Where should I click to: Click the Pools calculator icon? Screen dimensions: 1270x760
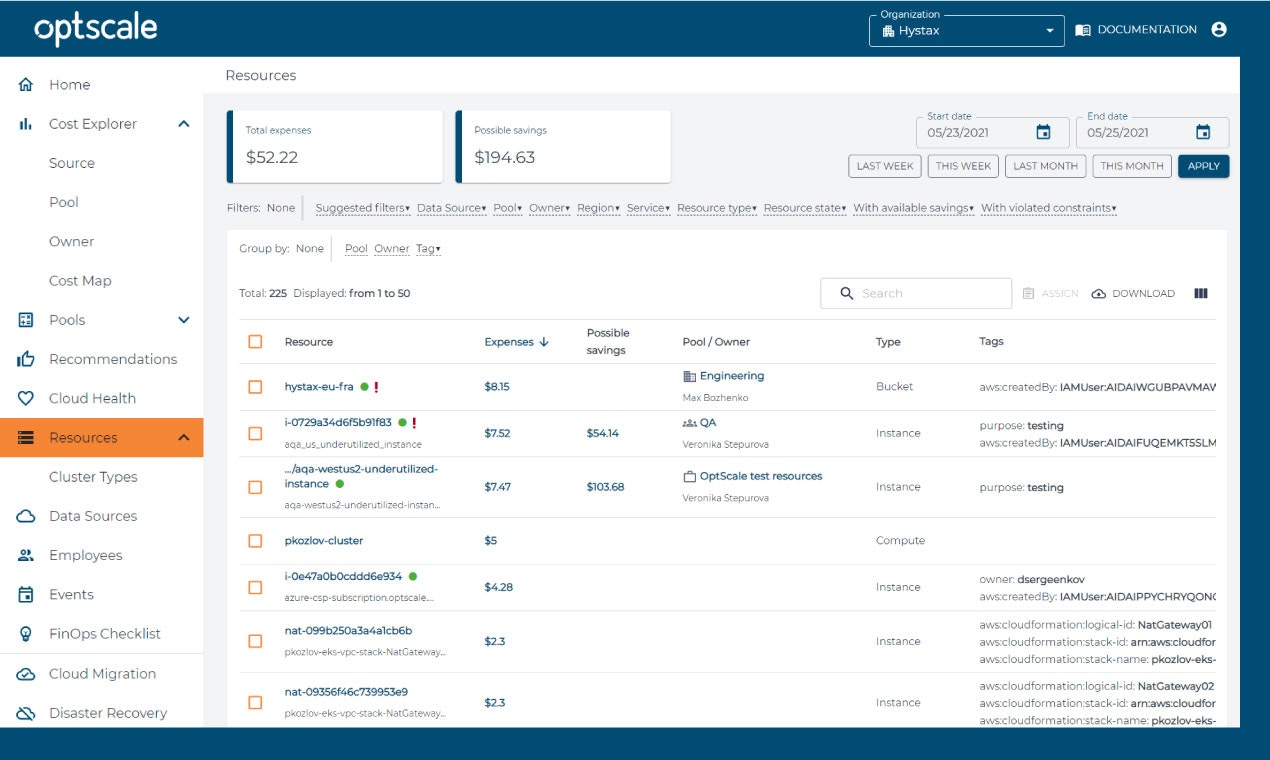coord(26,320)
